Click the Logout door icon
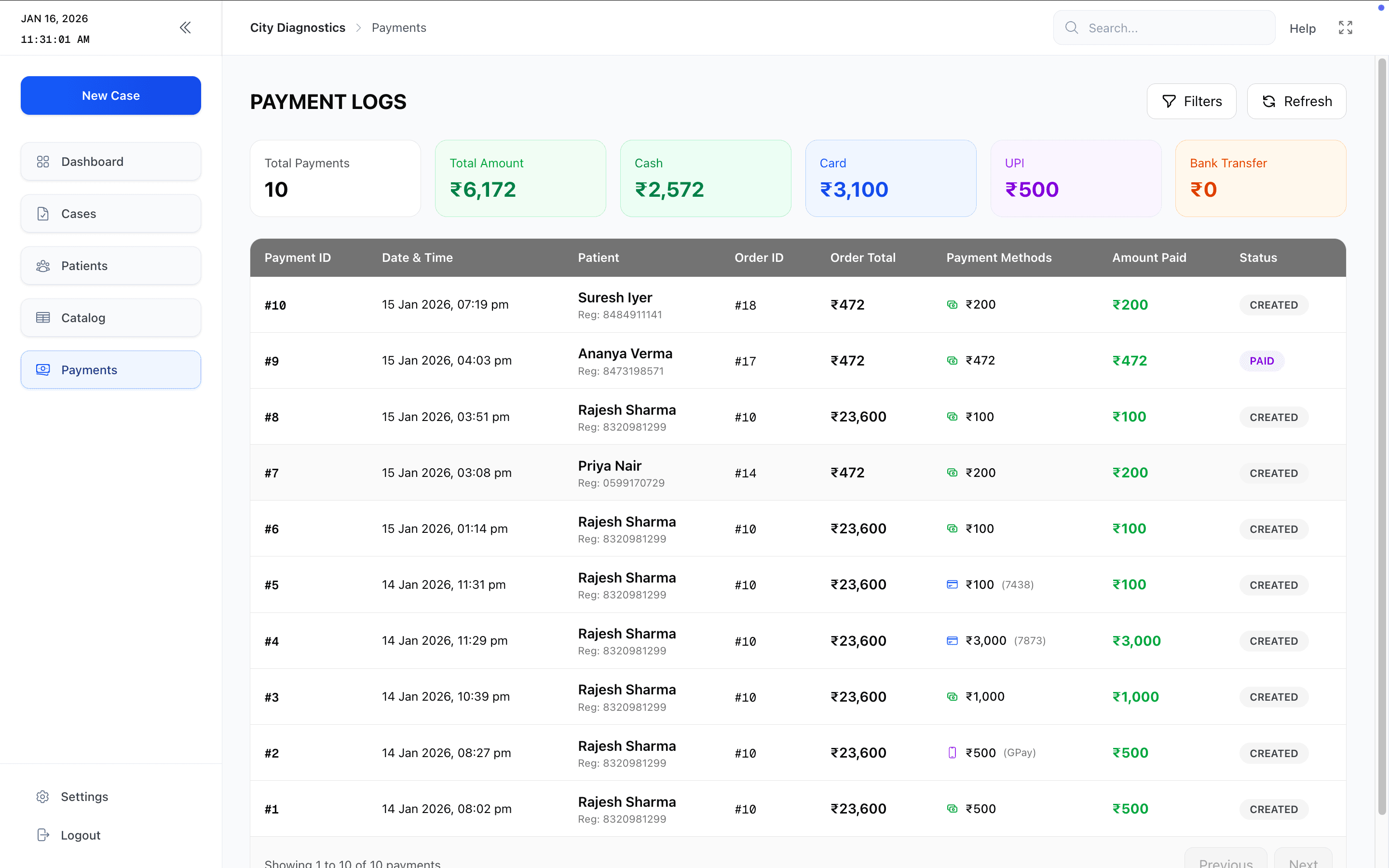The height and width of the screenshot is (868, 1389). tap(42, 835)
